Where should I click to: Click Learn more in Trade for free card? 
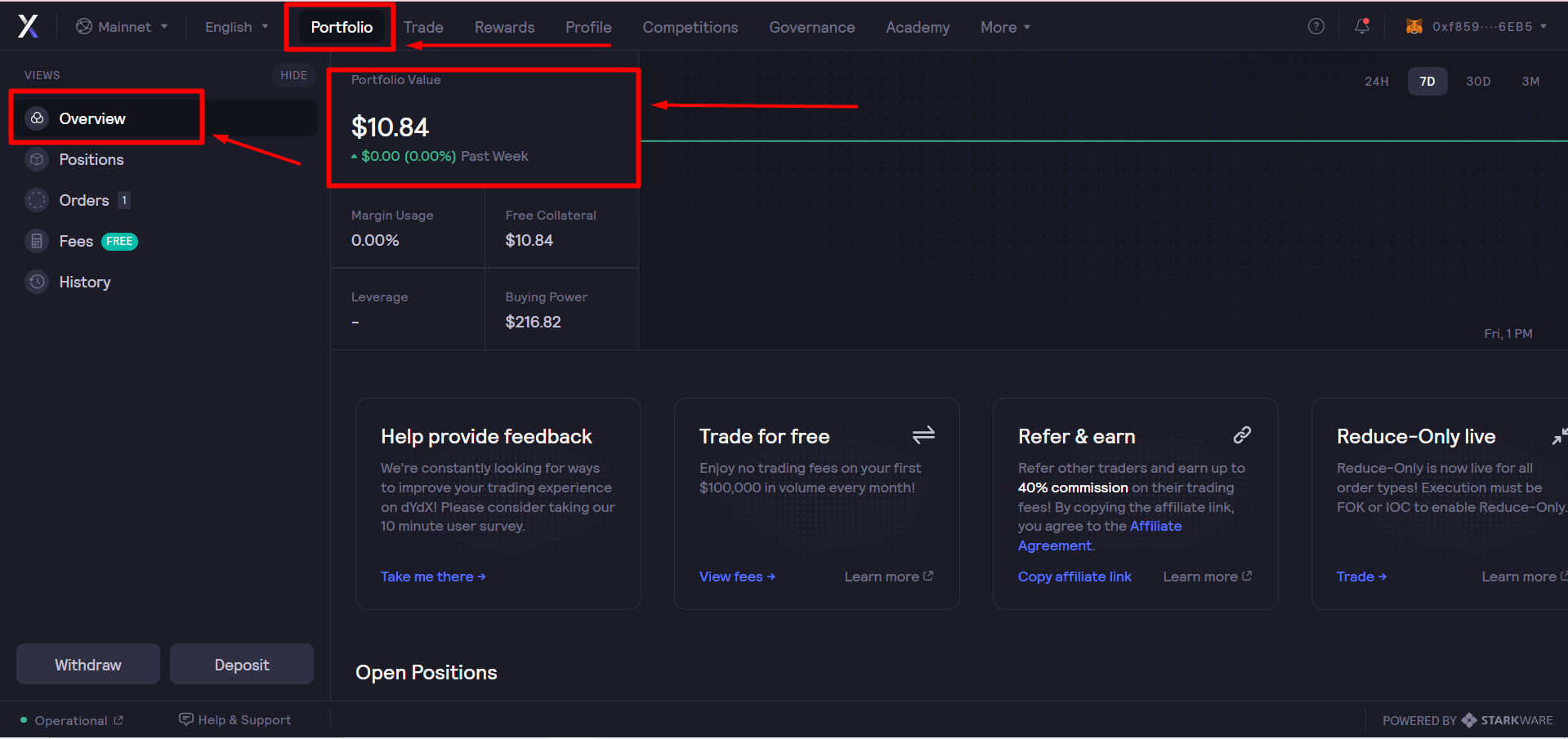[x=888, y=577]
